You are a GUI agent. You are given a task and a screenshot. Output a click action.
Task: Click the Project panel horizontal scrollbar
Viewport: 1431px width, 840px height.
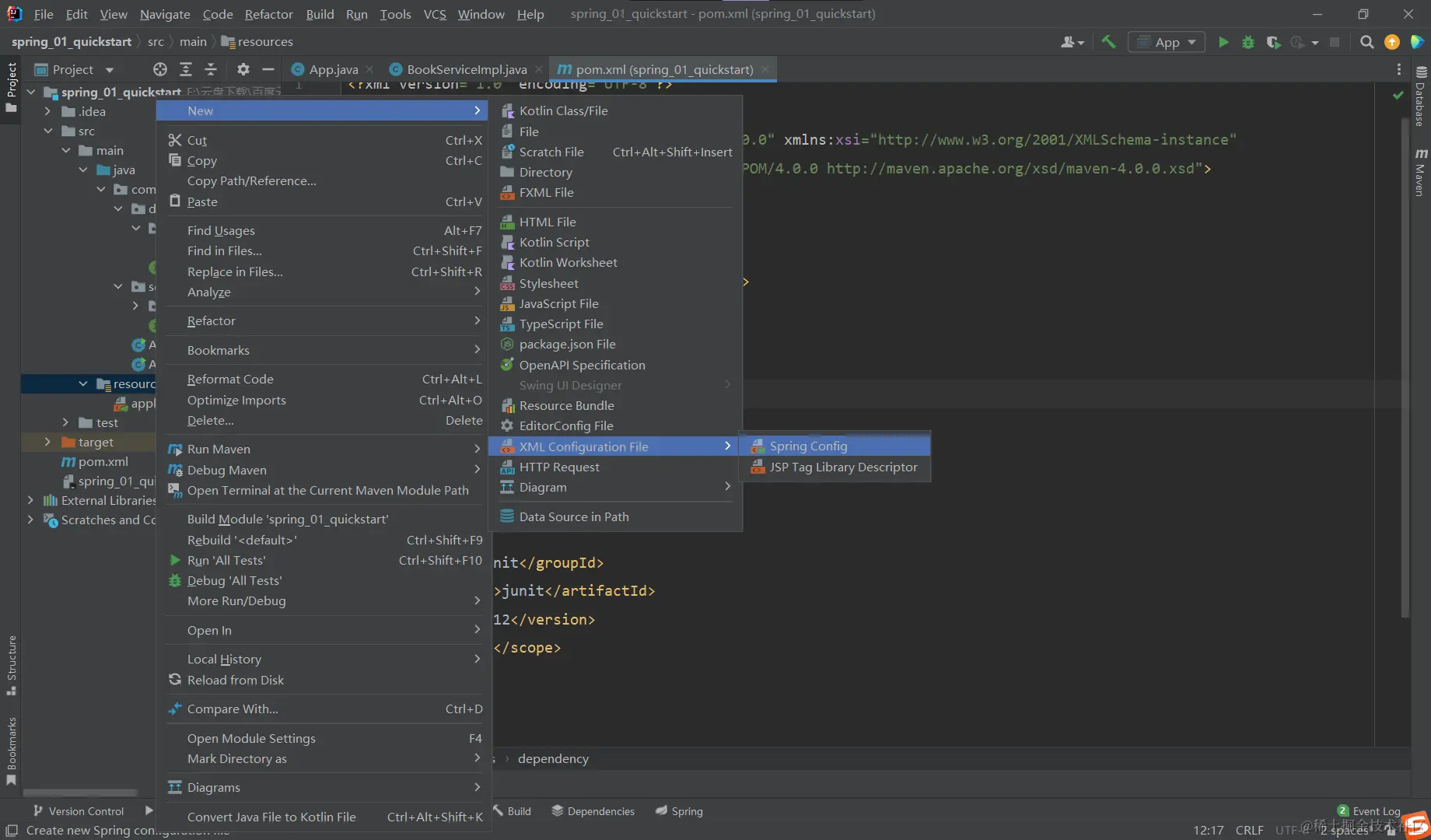pyautogui.click(x=80, y=793)
